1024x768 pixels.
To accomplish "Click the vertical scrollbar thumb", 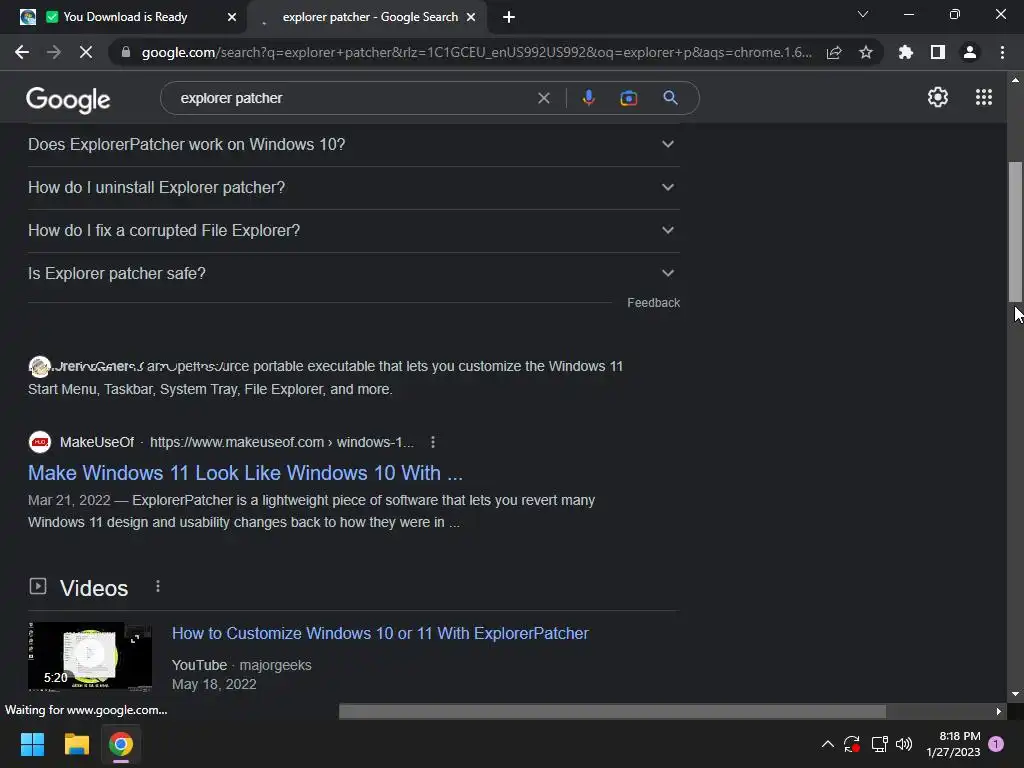I will 1015,231.
